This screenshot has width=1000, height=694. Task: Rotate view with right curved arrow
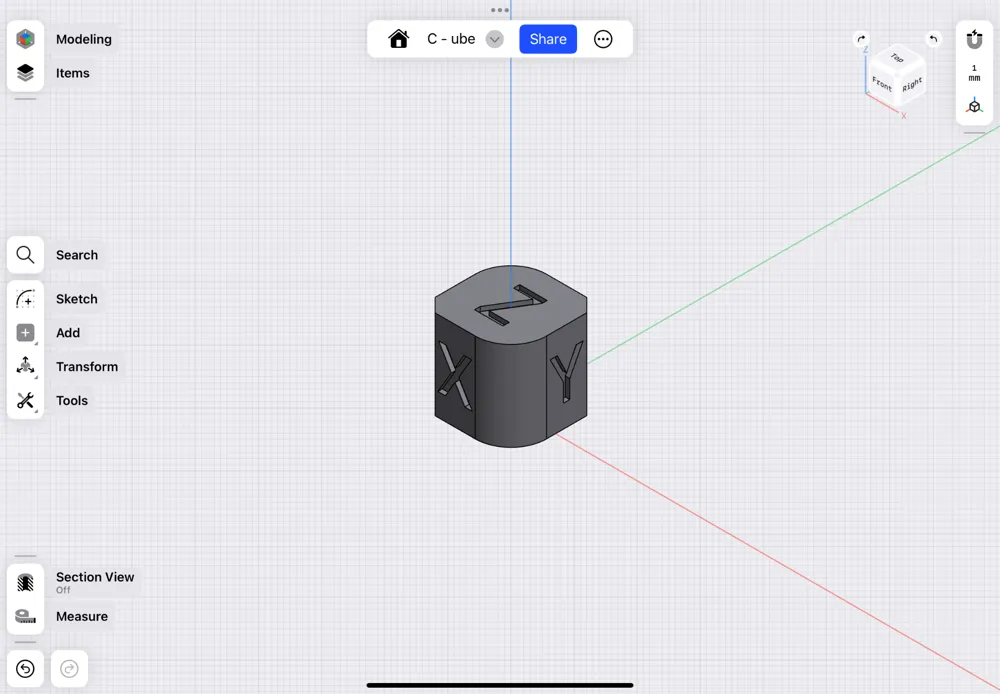(861, 39)
